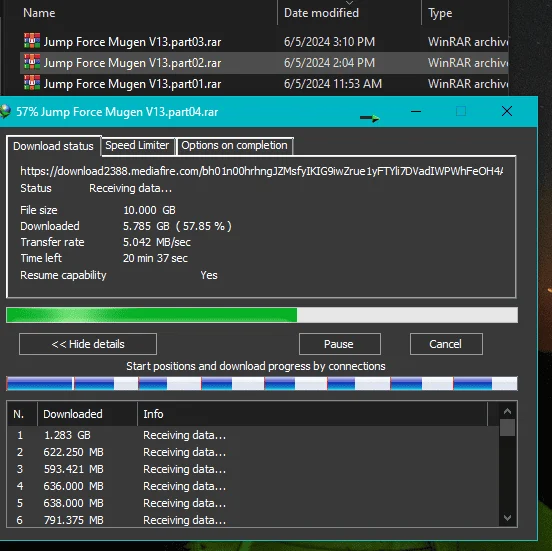The width and height of the screenshot is (552, 551).
Task: Click the transfer rate 5.042 MB/sec
Action: pyautogui.click(x=157, y=242)
